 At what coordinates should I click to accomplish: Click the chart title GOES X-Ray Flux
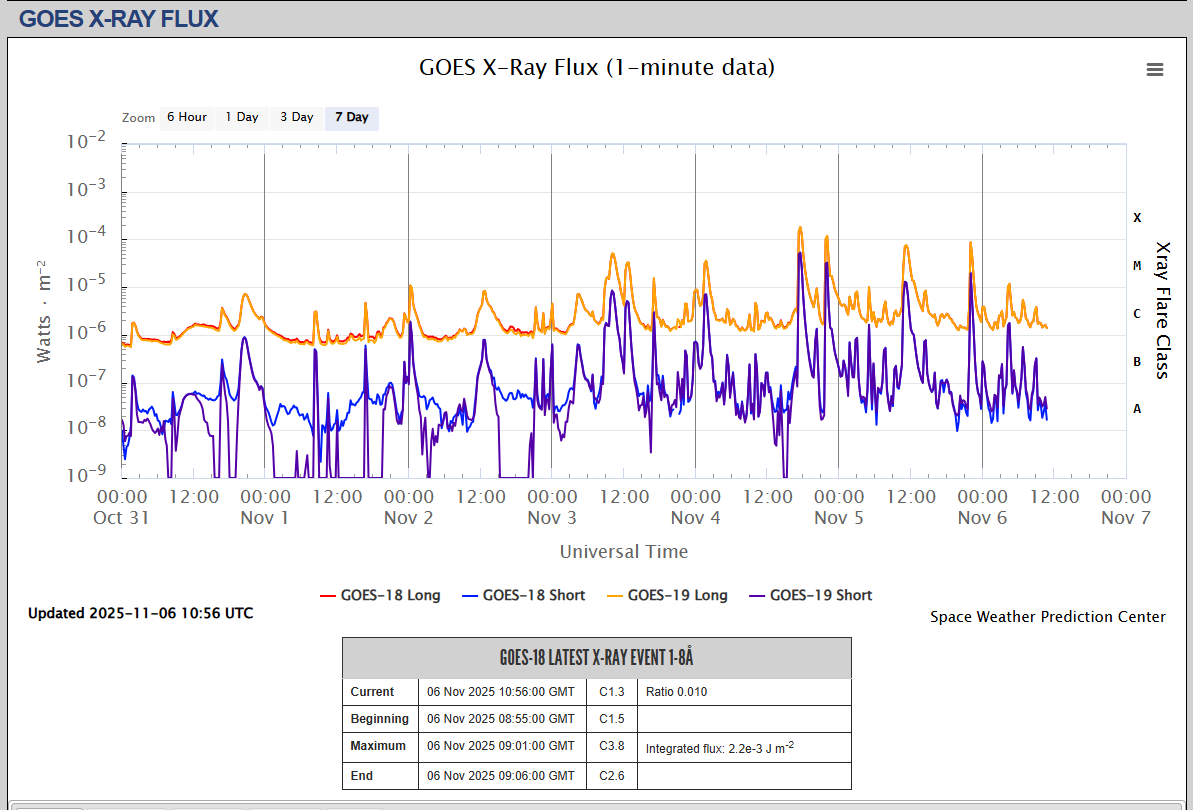(x=596, y=68)
